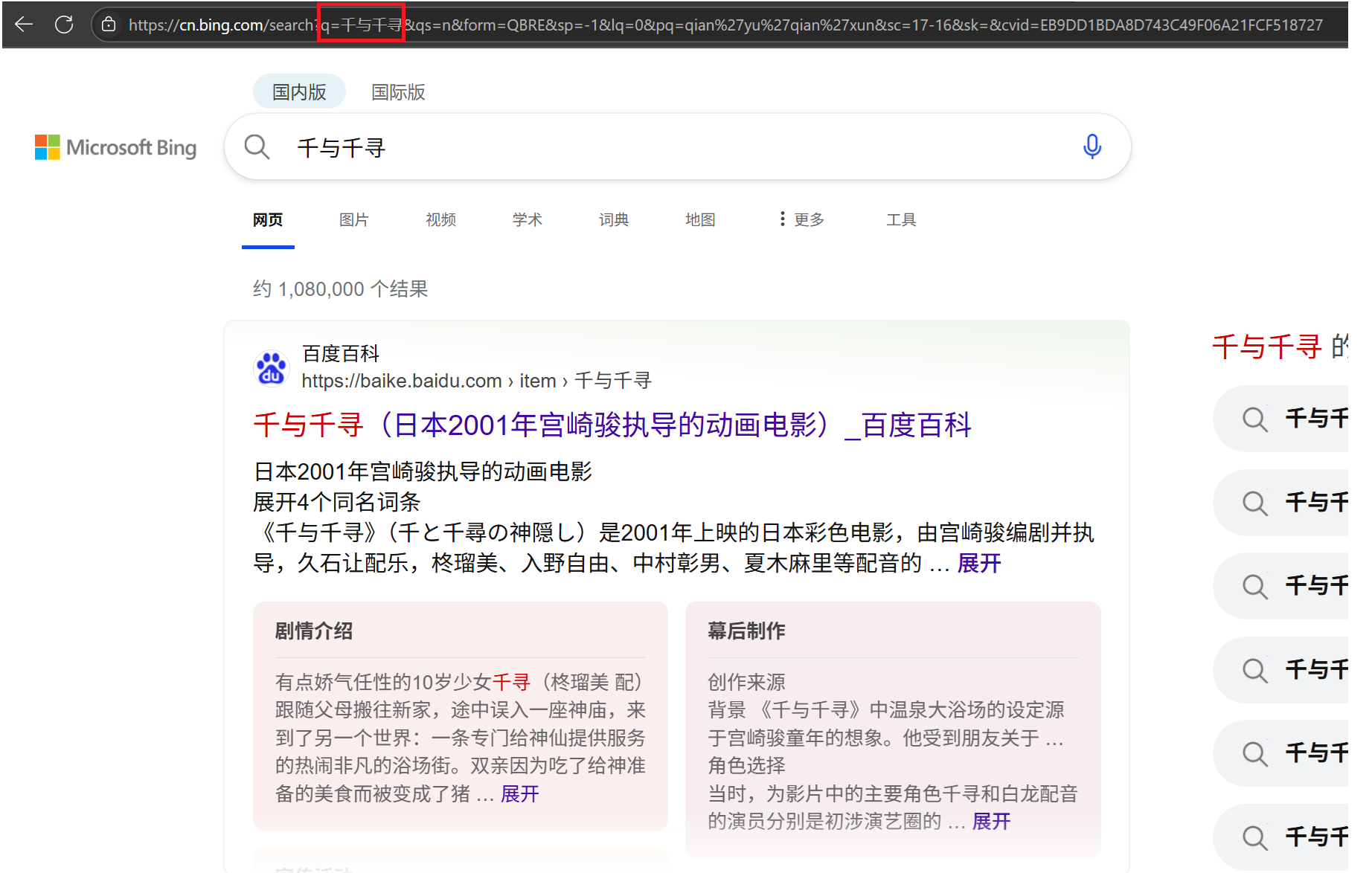Open the 视频 tab
Screen dimensions: 1372x873
point(440,219)
